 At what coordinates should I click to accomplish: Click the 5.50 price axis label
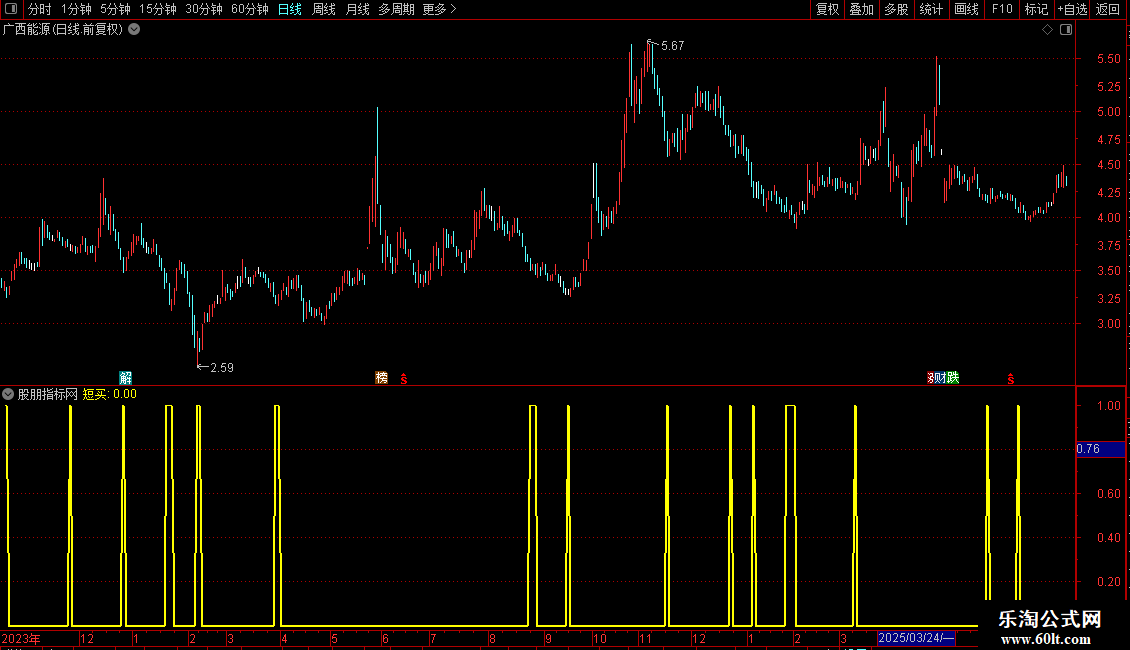[x=1108, y=58]
